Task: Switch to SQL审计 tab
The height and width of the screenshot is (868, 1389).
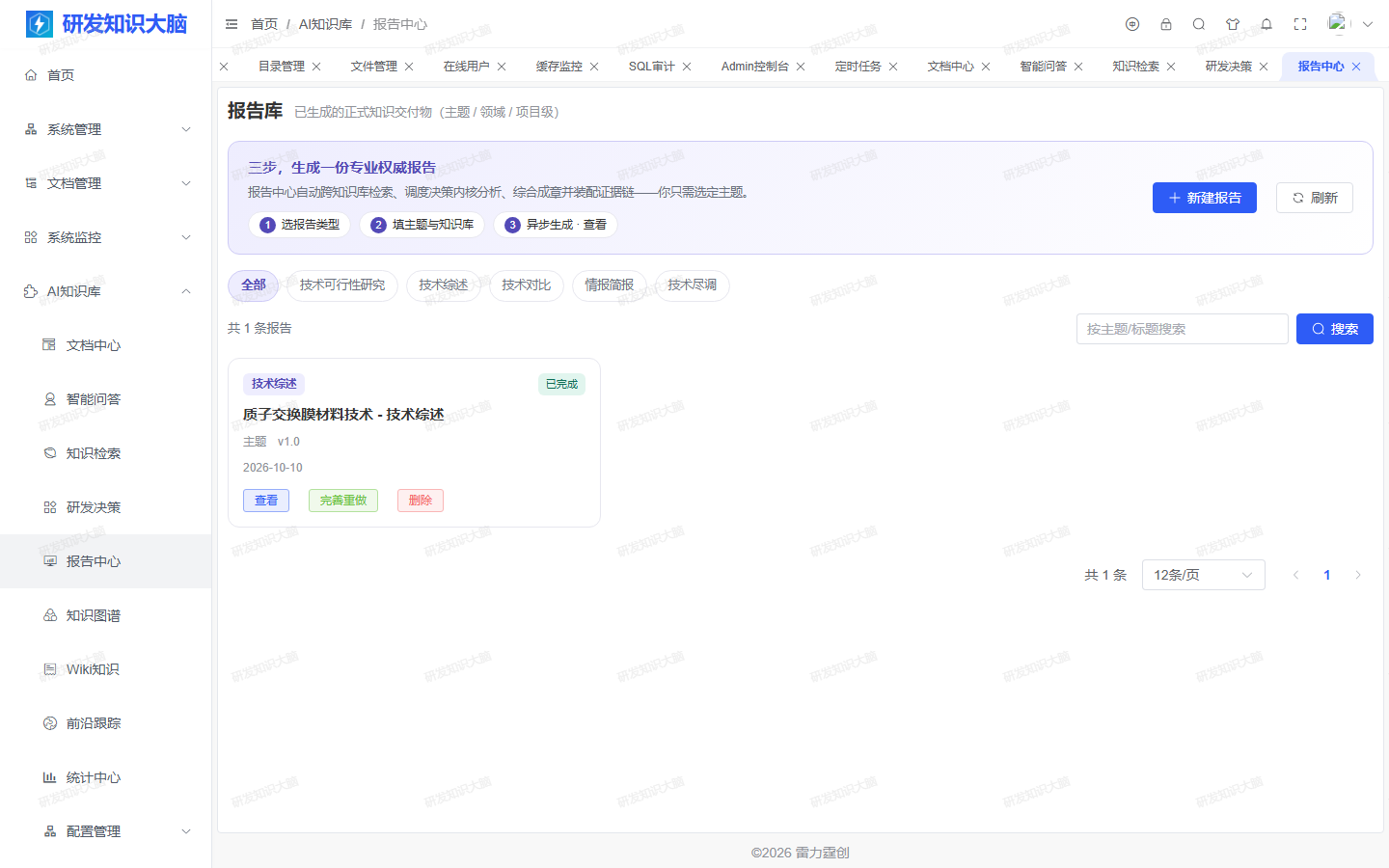Action: 651,67
